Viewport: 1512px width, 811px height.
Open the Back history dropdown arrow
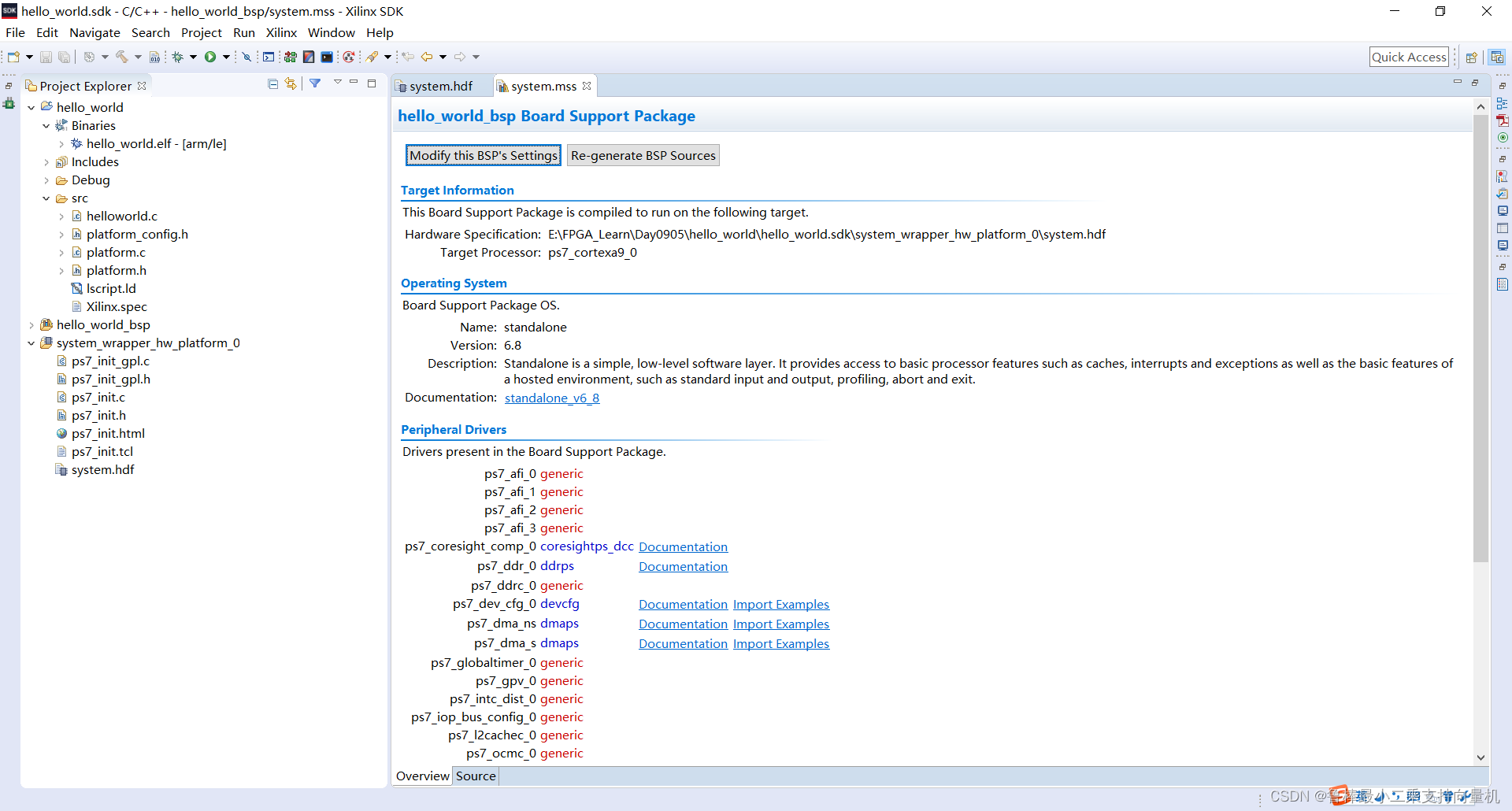click(443, 57)
